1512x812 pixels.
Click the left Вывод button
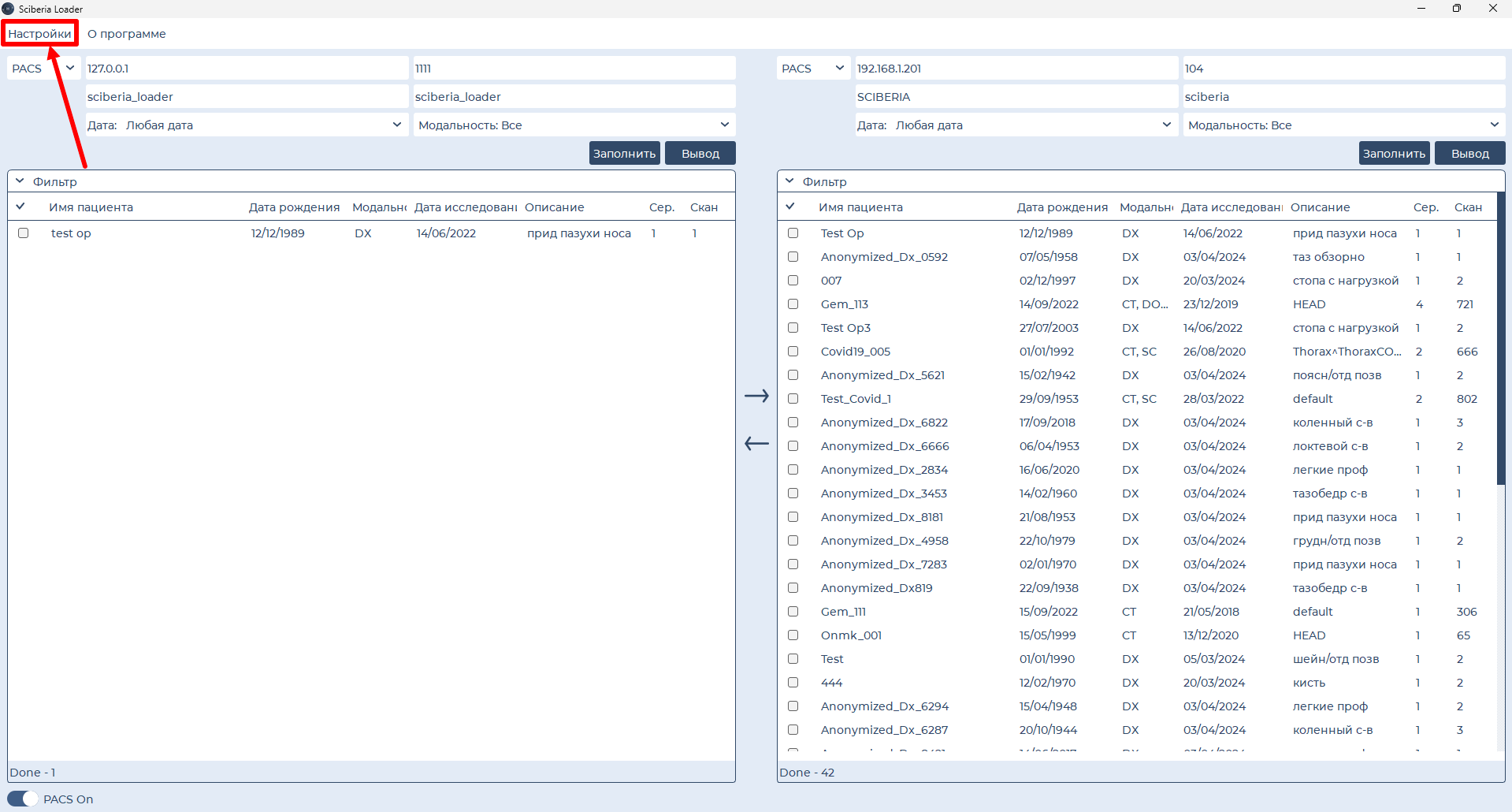point(700,153)
